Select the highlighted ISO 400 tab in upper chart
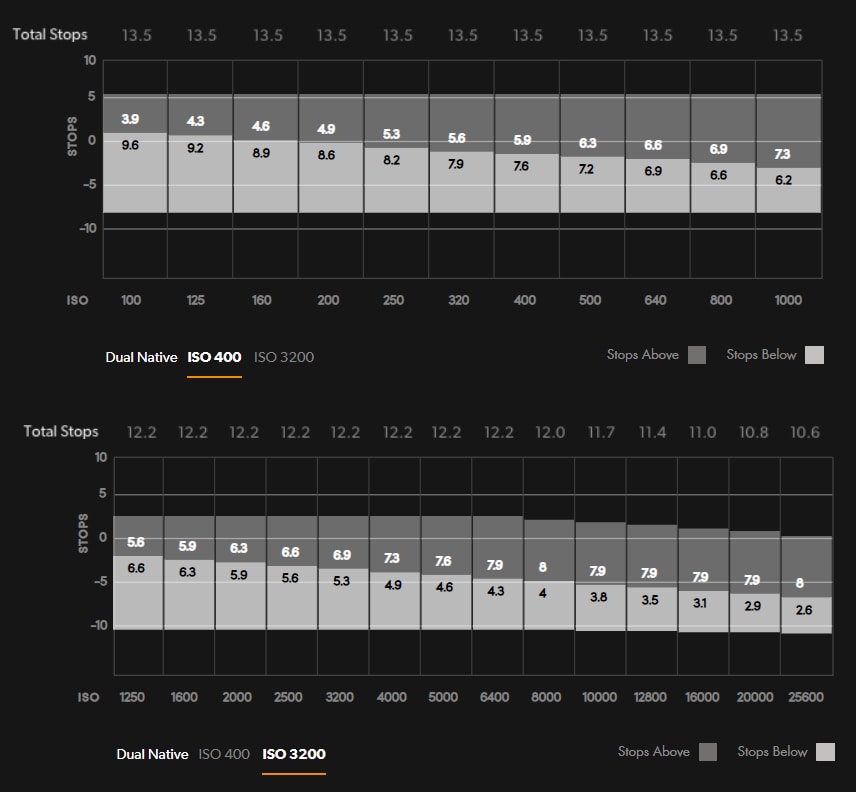The image size is (856, 792). pos(214,357)
